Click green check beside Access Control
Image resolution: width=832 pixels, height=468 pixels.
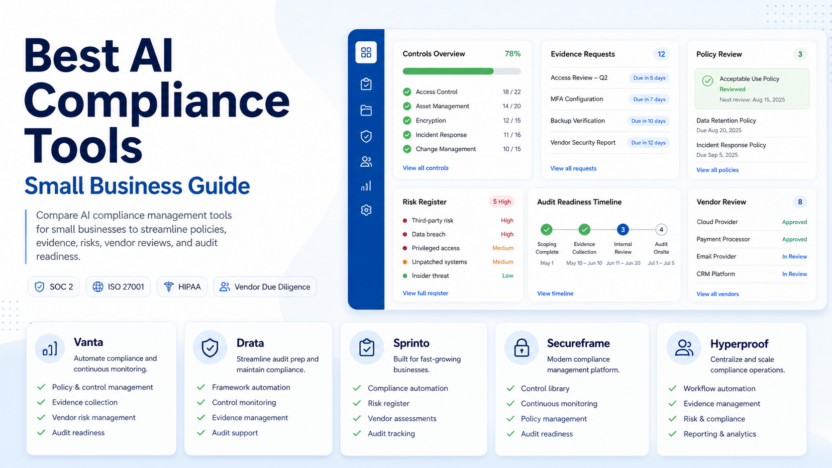[x=407, y=92]
